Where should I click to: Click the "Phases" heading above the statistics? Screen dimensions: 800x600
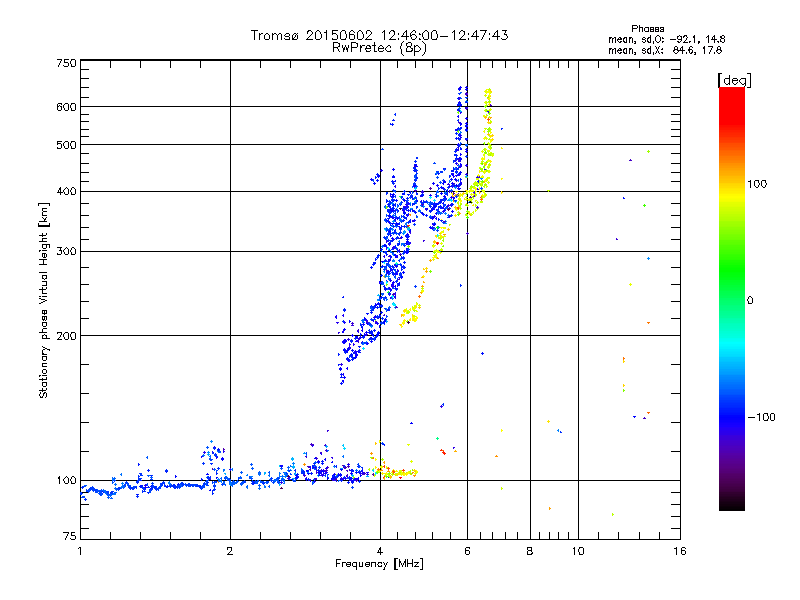(647, 29)
